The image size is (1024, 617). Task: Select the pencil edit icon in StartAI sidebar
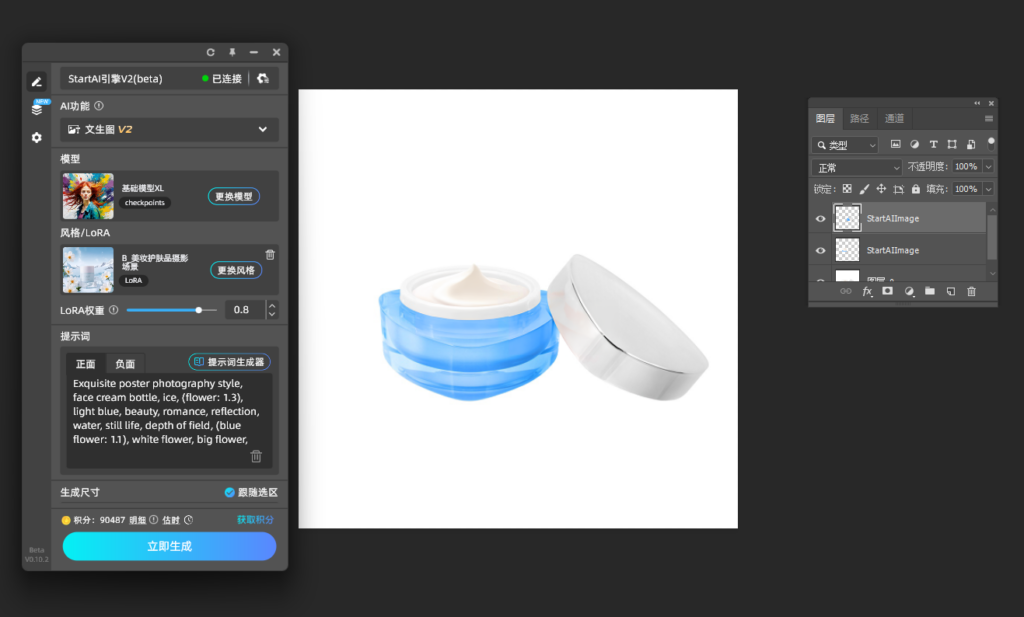point(37,82)
